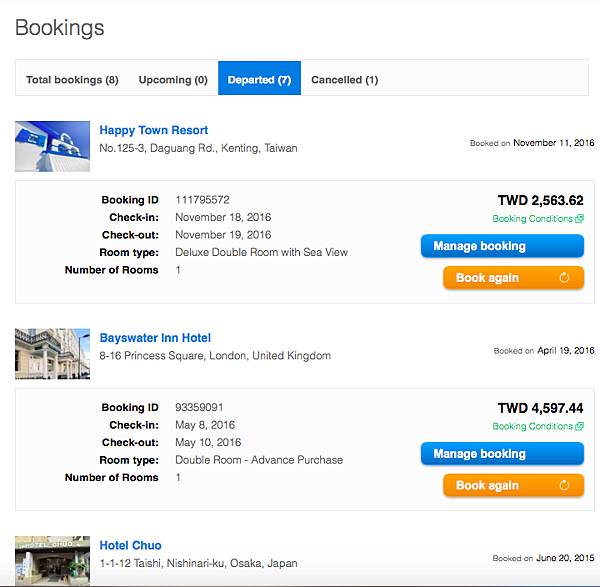Open external-link icon beside Happy Town Booking Conditions

(x=579, y=218)
